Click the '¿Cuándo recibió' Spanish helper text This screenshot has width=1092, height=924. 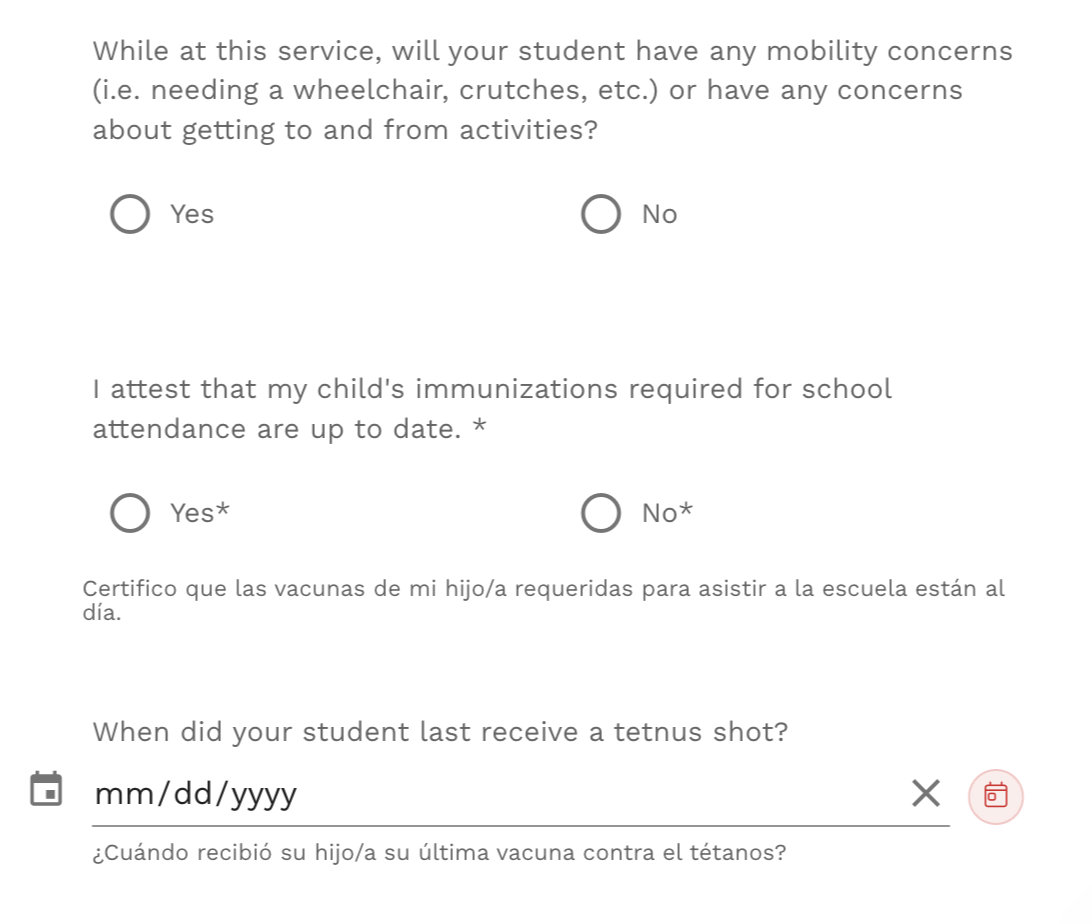tap(439, 853)
